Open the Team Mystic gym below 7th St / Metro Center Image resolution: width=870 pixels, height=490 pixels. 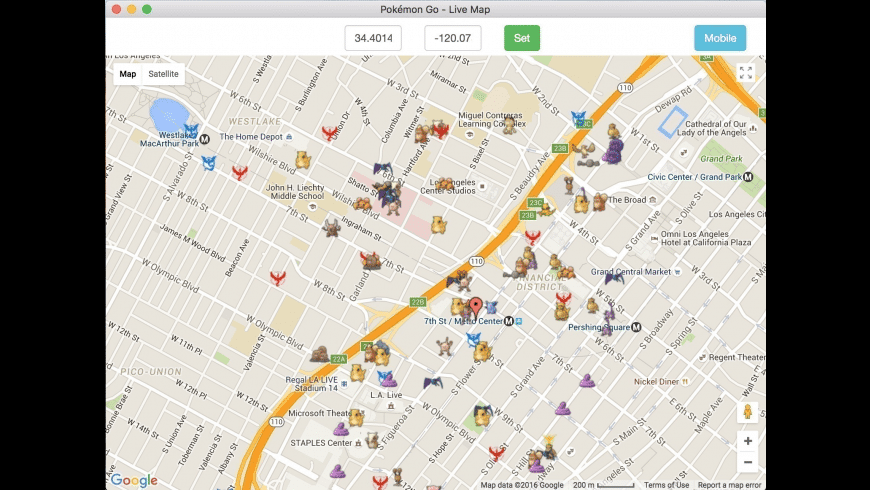(473, 339)
